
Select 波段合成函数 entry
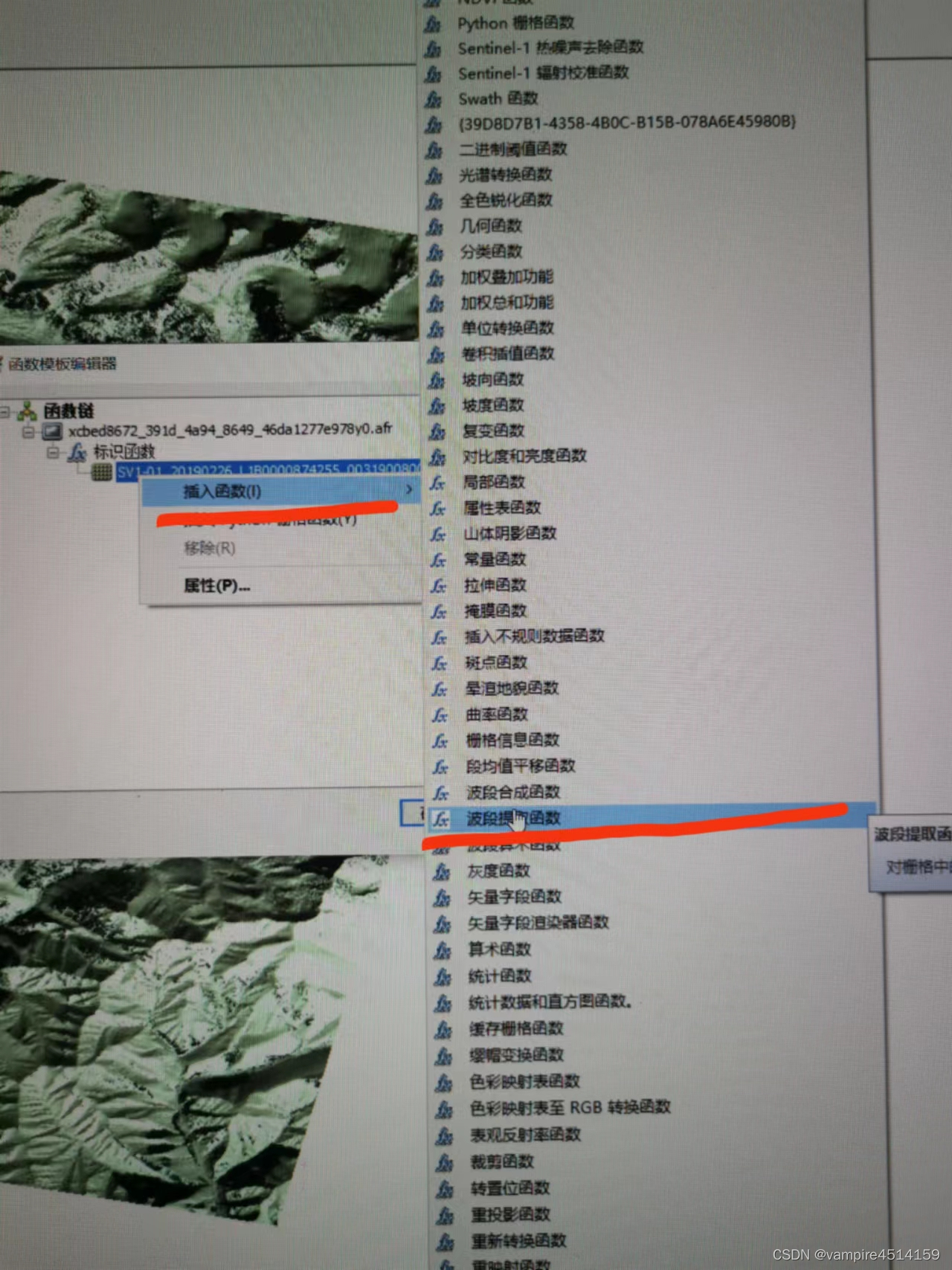pyautogui.click(x=512, y=793)
